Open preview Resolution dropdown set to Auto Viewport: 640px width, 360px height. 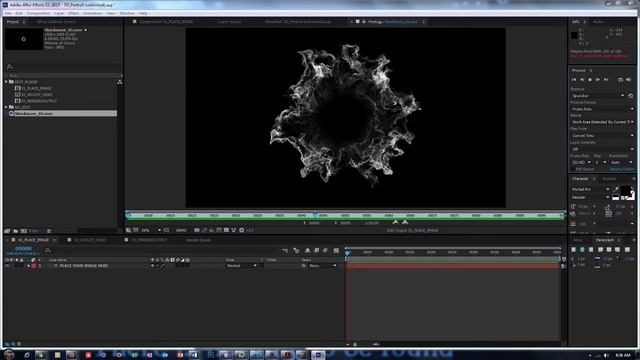point(621,162)
